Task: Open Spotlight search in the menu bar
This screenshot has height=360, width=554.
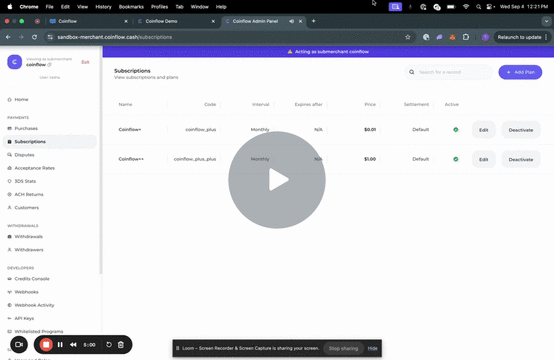Action: point(478,7)
